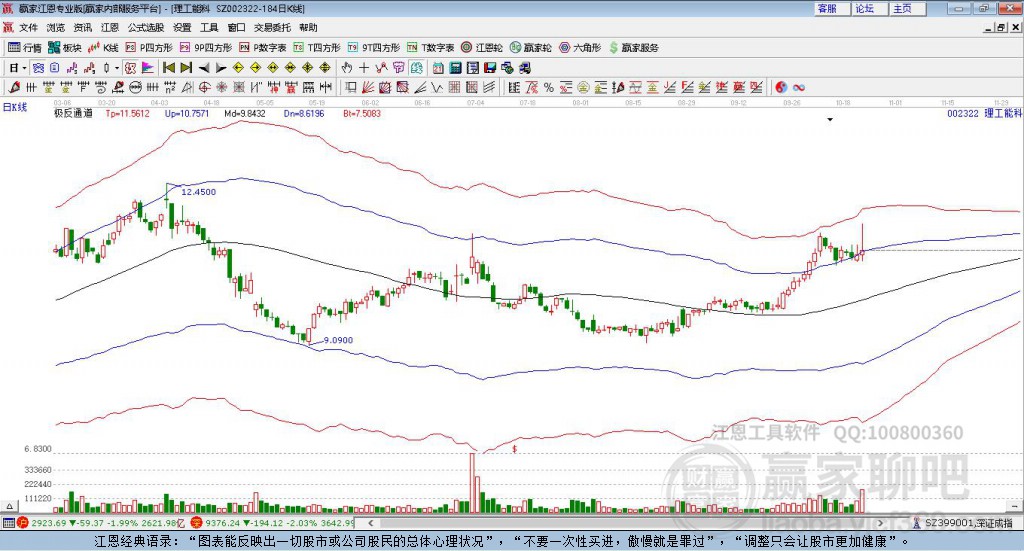
Task: Click the yin-yang icon in toolbar
Action: pos(781,87)
